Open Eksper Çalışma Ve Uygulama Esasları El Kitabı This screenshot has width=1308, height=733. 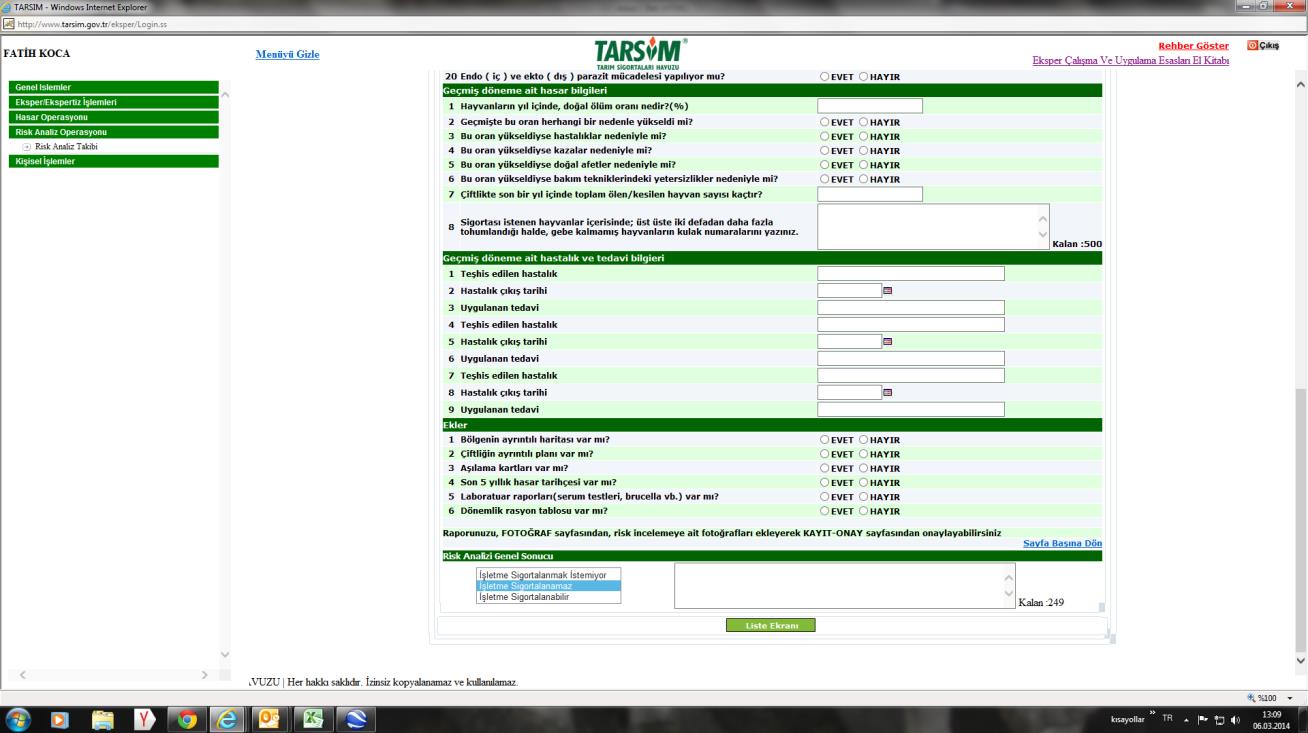(x=1130, y=61)
